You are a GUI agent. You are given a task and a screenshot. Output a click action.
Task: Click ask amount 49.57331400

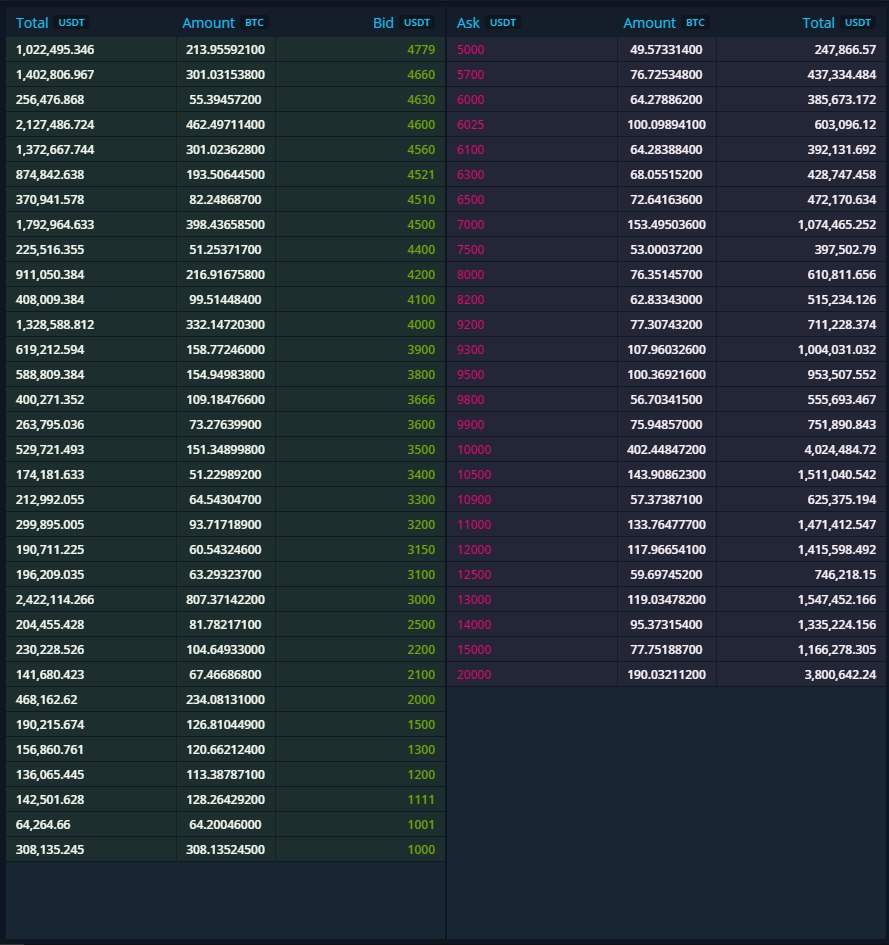click(666, 49)
